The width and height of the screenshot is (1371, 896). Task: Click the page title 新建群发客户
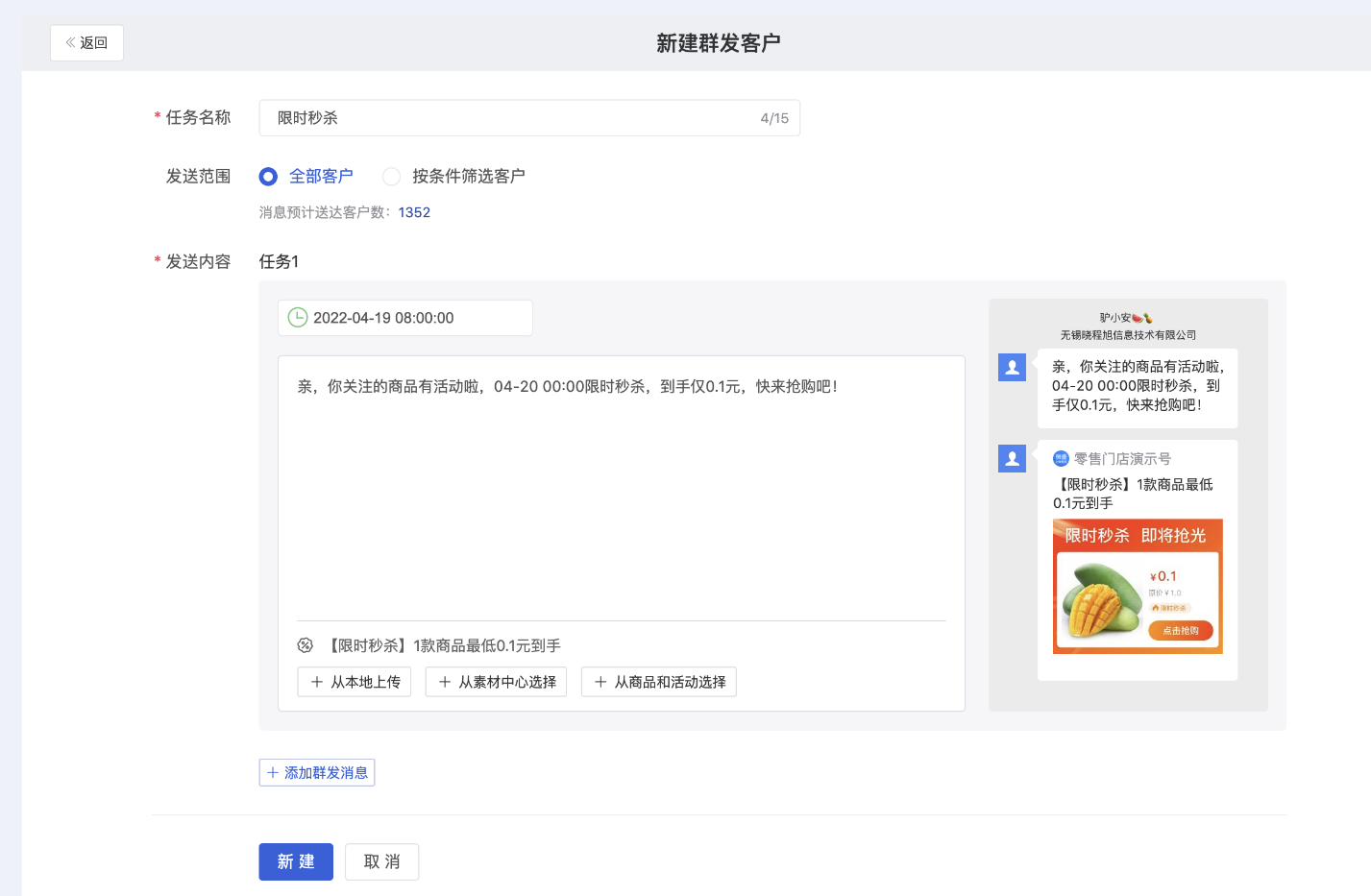click(x=719, y=43)
